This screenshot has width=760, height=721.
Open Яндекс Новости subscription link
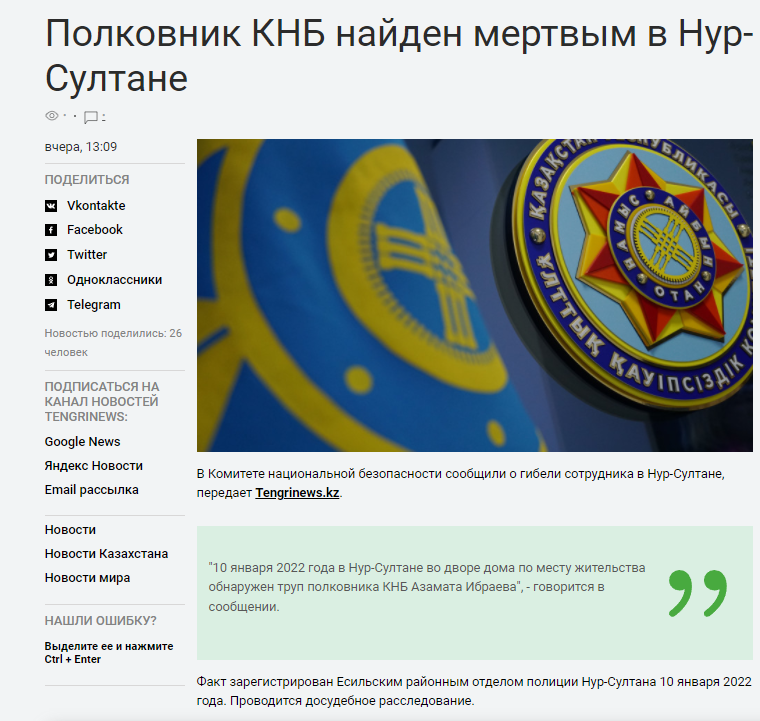point(94,466)
